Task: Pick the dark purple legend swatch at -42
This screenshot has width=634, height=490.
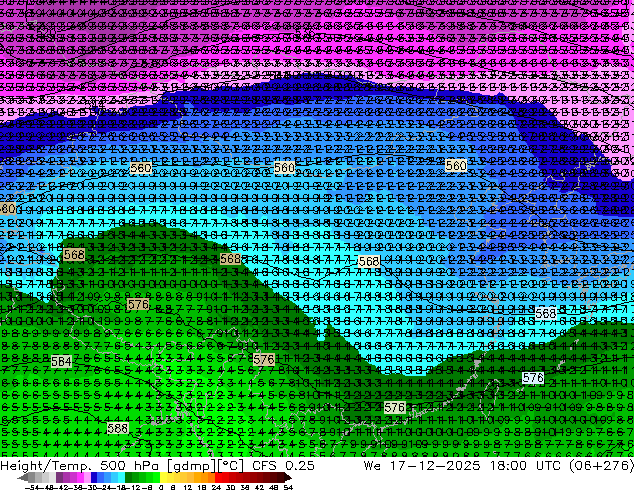Action: tap(59, 478)
